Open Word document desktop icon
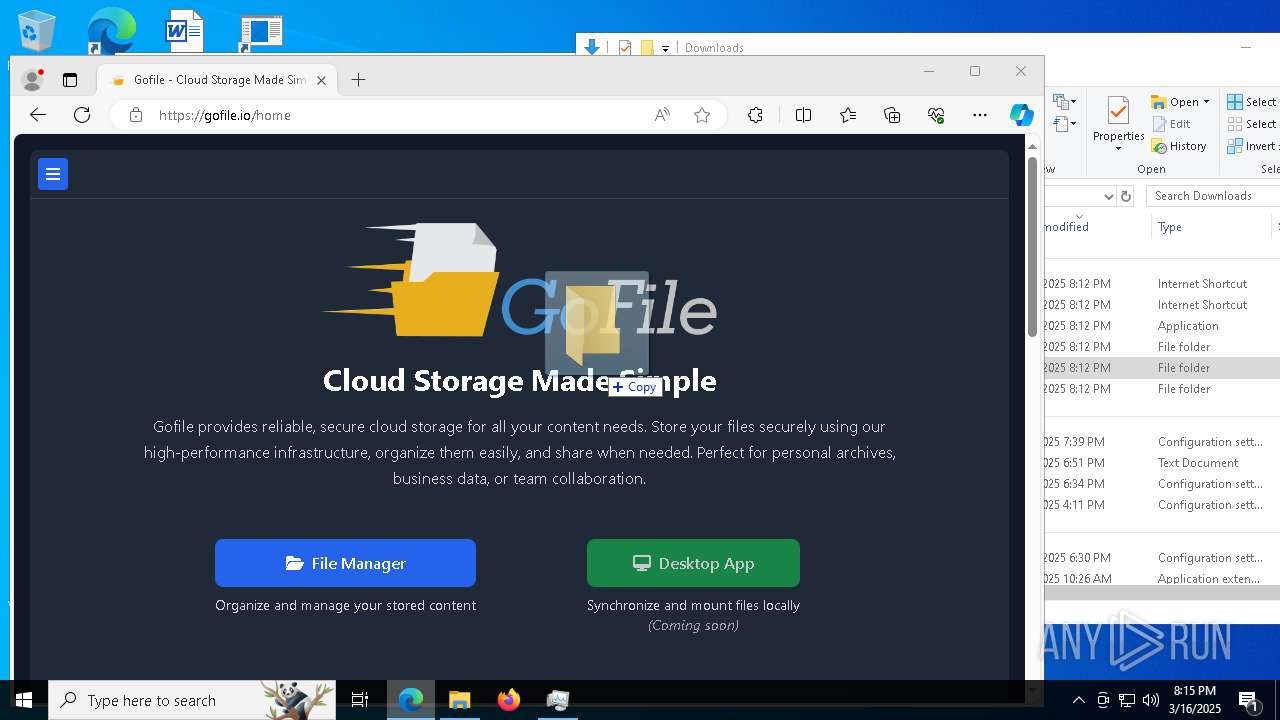This screenshot has width=1280, height=720. [184, 30]
